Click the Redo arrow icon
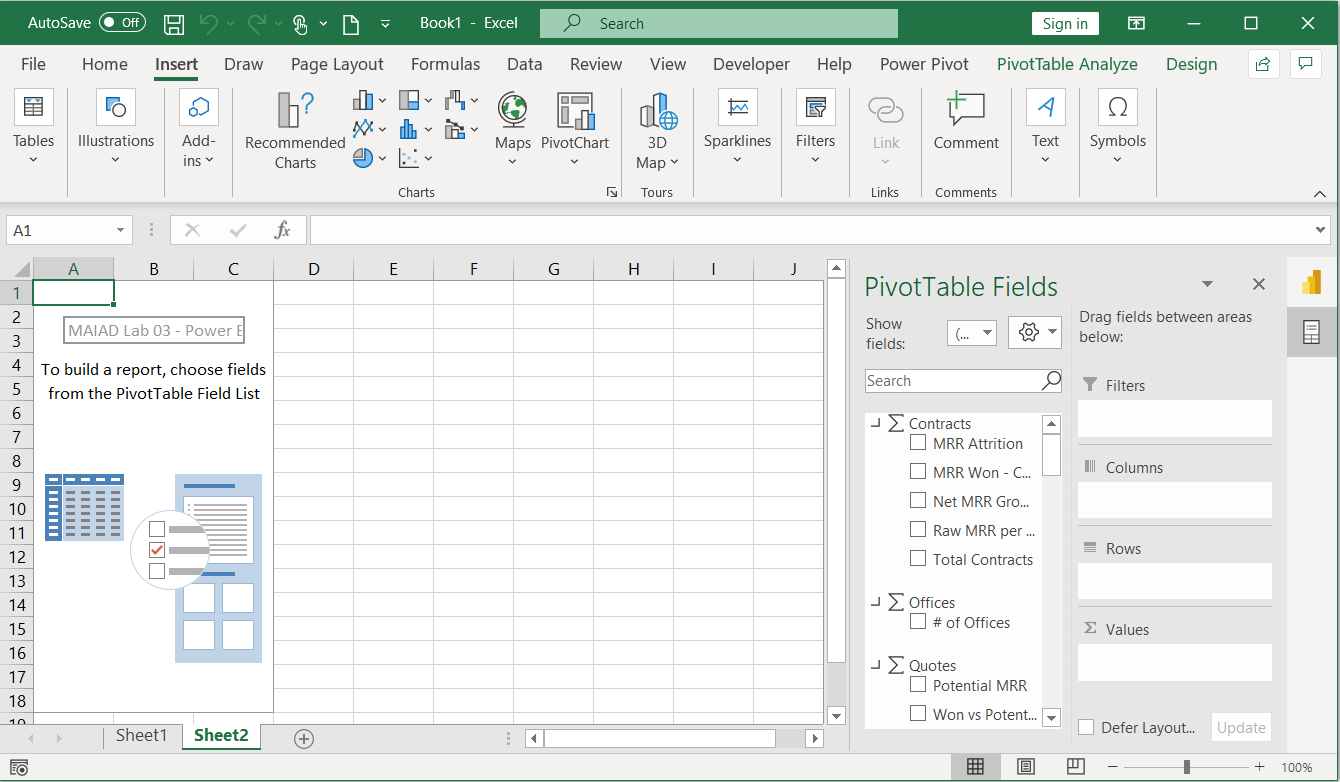The height and width of the screenshot is (782, 1340). coord(256,23)
